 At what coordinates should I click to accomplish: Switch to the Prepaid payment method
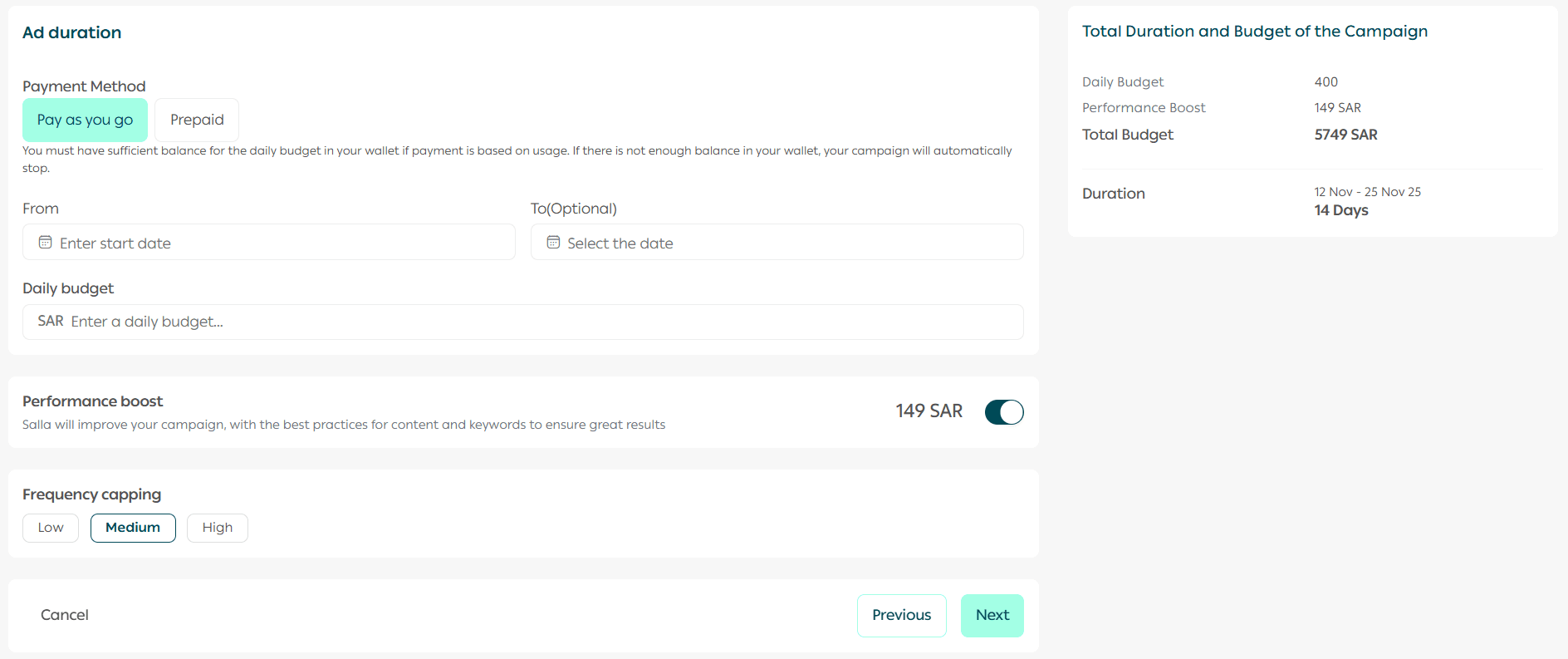[197, 120]
